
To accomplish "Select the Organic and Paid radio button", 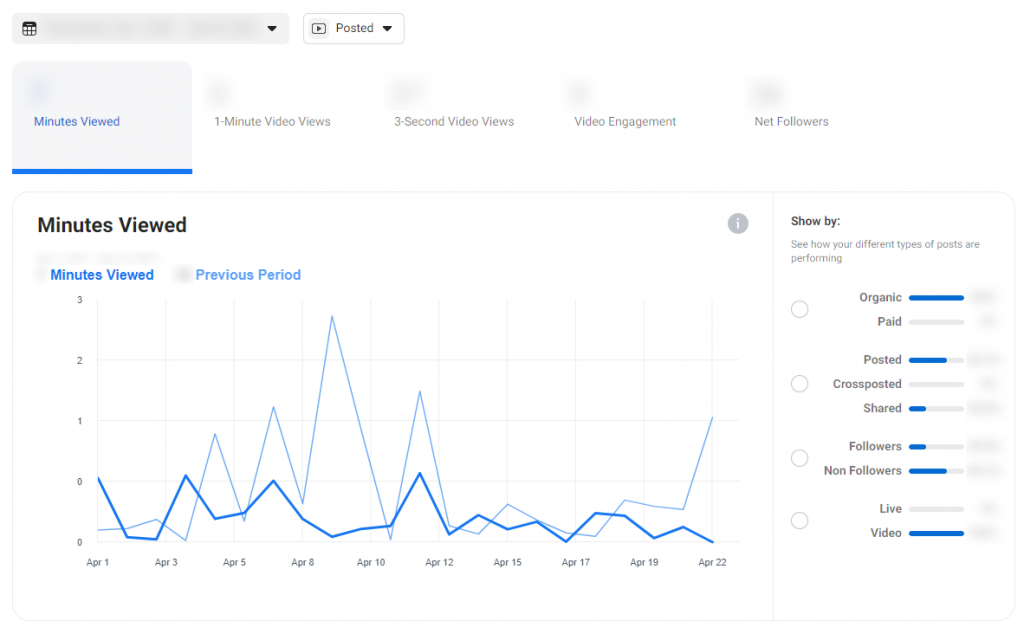I will 799,309.
